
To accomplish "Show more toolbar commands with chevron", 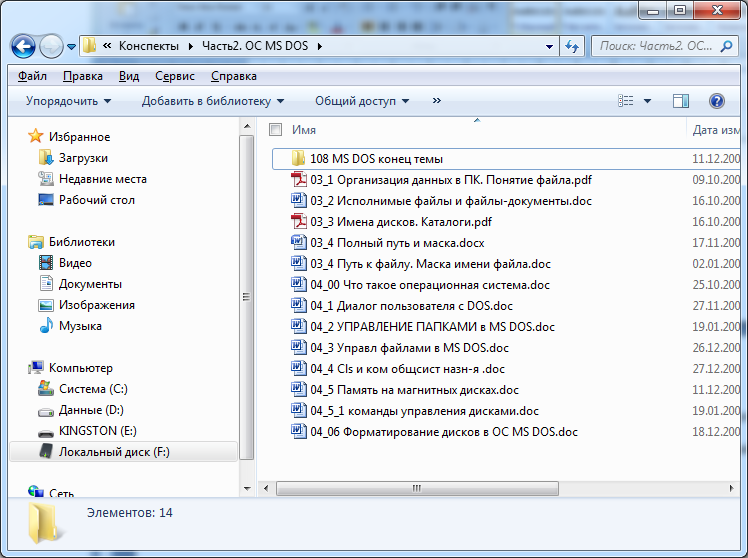I will click(x=436, y=101).
